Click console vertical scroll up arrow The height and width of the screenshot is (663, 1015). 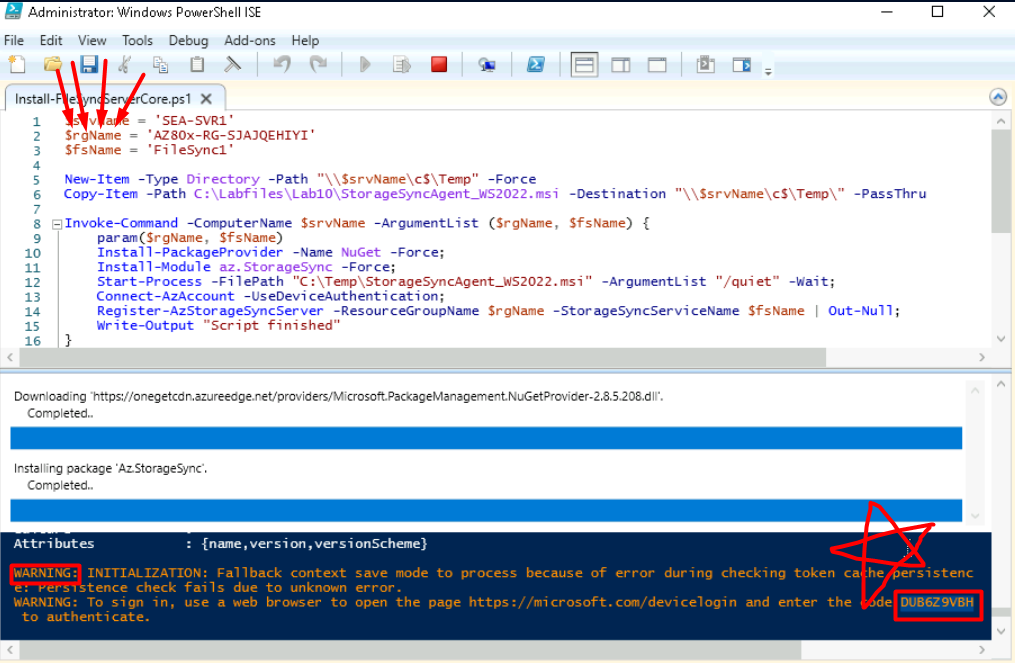[1001, 385]
